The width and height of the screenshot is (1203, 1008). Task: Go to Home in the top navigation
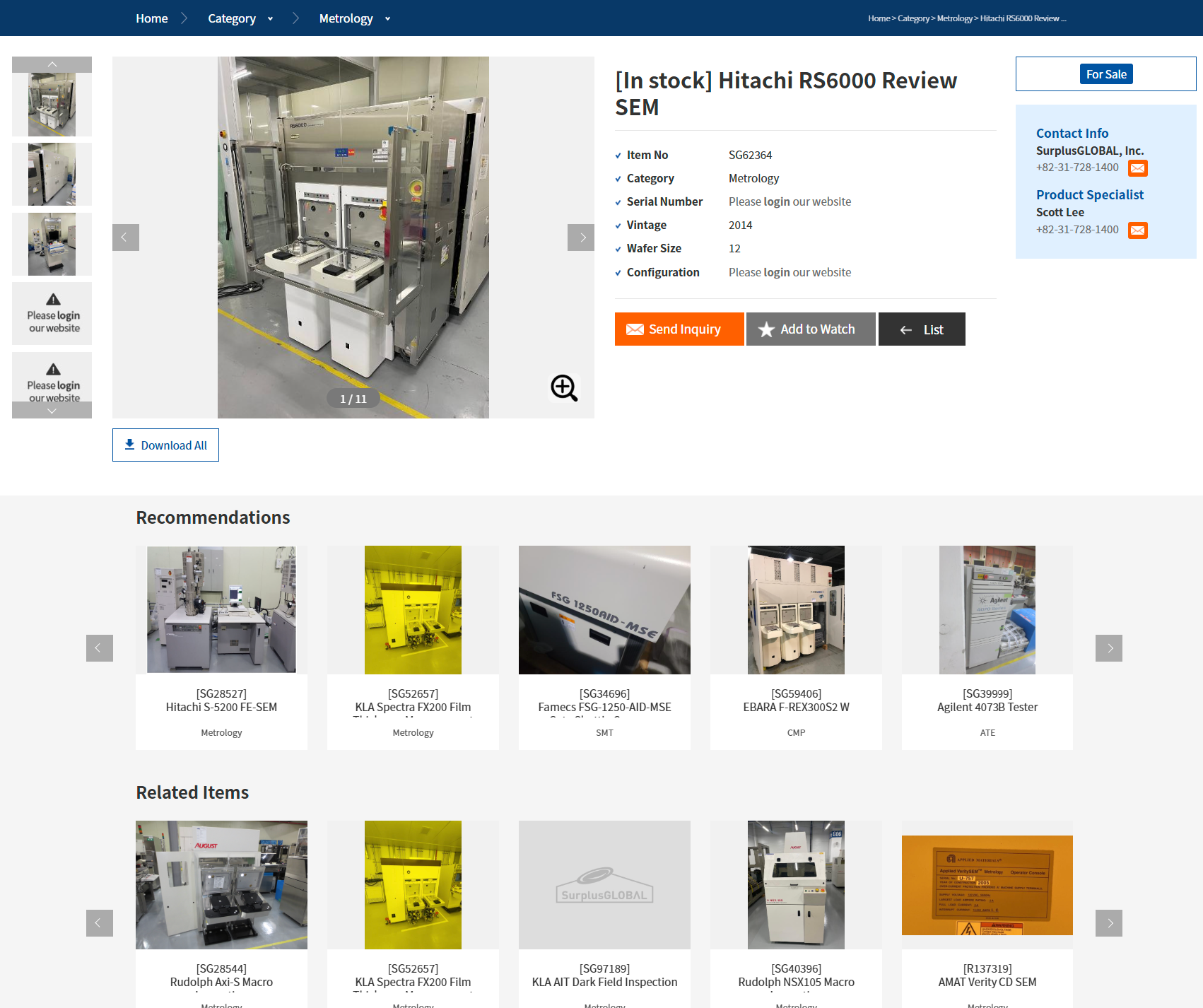[151, 18]
